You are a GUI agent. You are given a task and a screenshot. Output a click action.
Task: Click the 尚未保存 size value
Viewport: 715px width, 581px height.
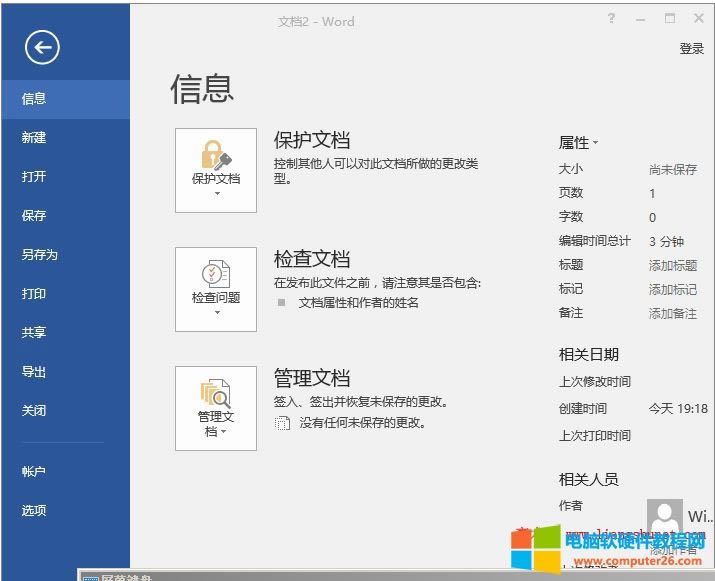(673, 170)
